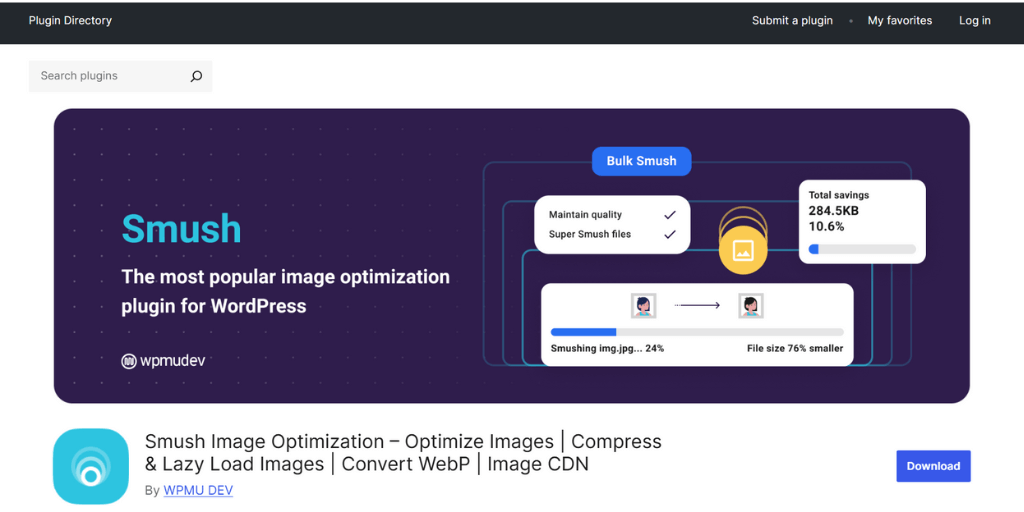Click the banner tagline about image optimization

285,291
